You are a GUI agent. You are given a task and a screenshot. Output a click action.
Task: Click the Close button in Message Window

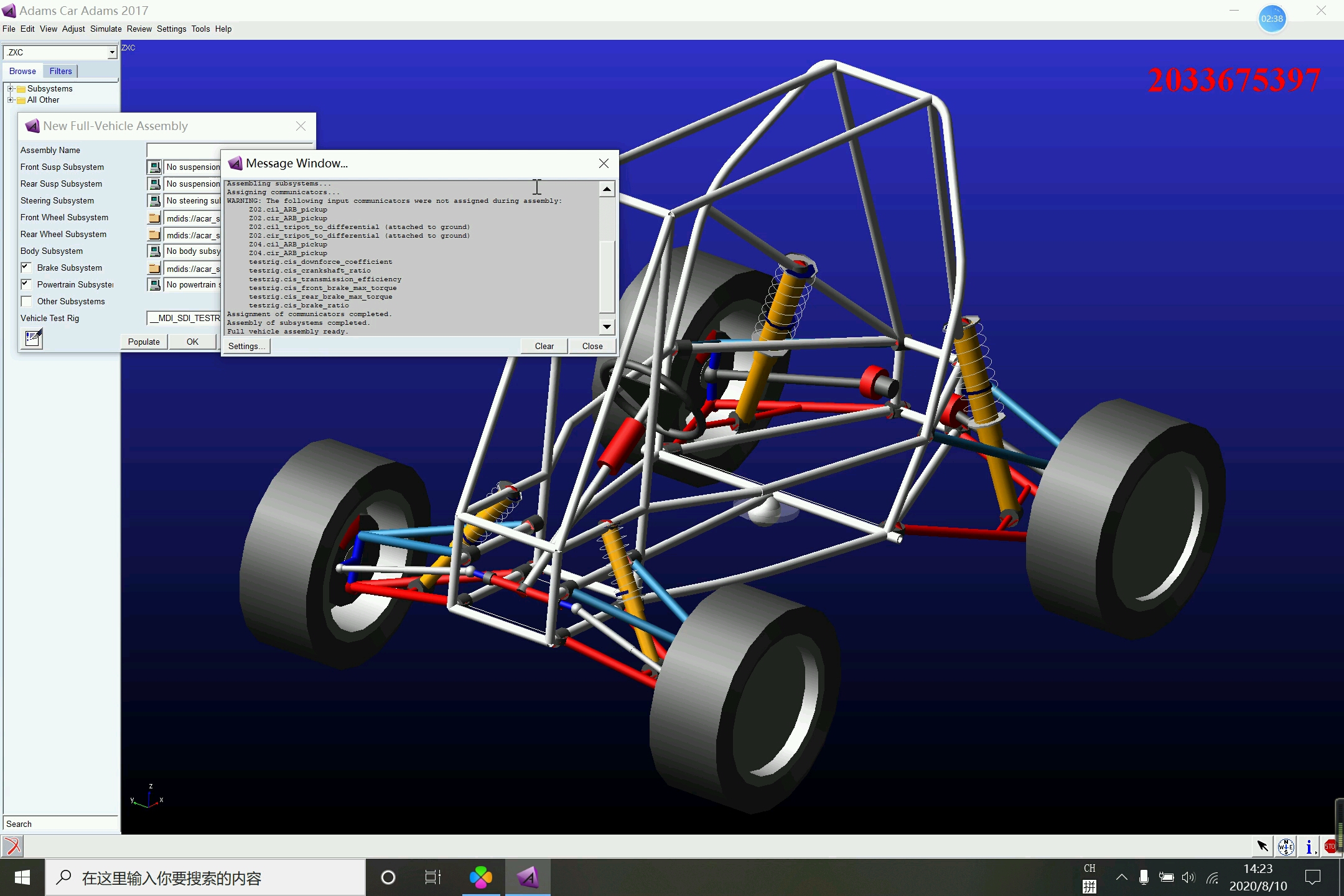point(592,346)
